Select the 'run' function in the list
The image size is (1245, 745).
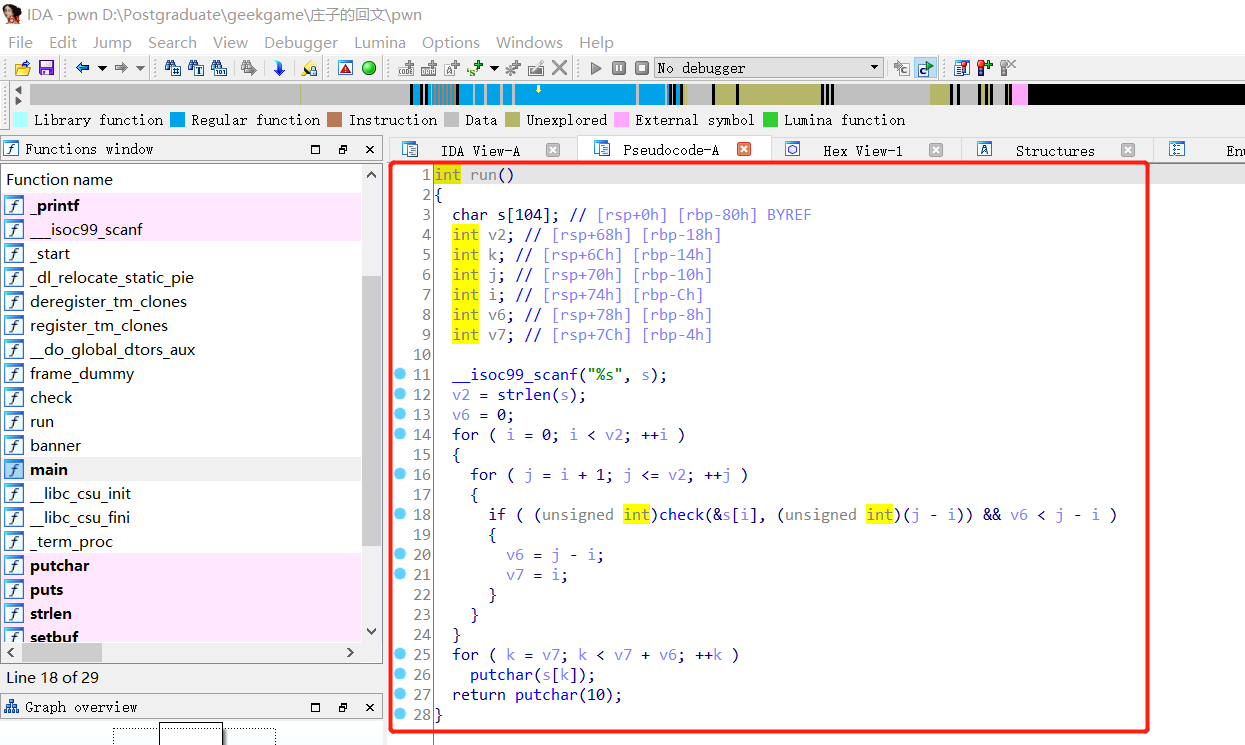point(181,421)
